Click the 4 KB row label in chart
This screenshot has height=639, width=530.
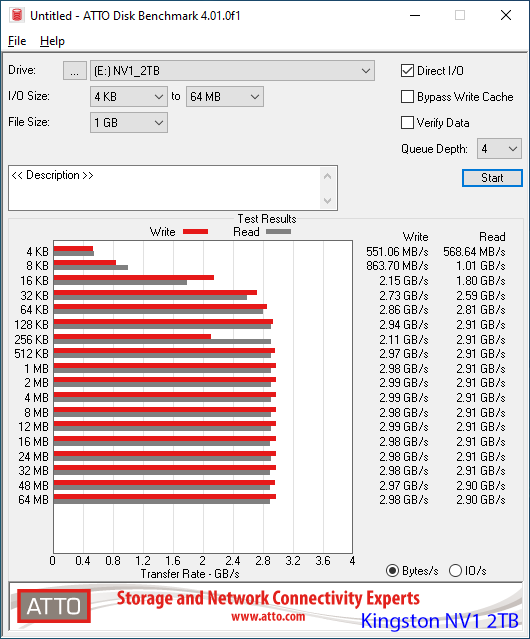[x=37, y=252]
